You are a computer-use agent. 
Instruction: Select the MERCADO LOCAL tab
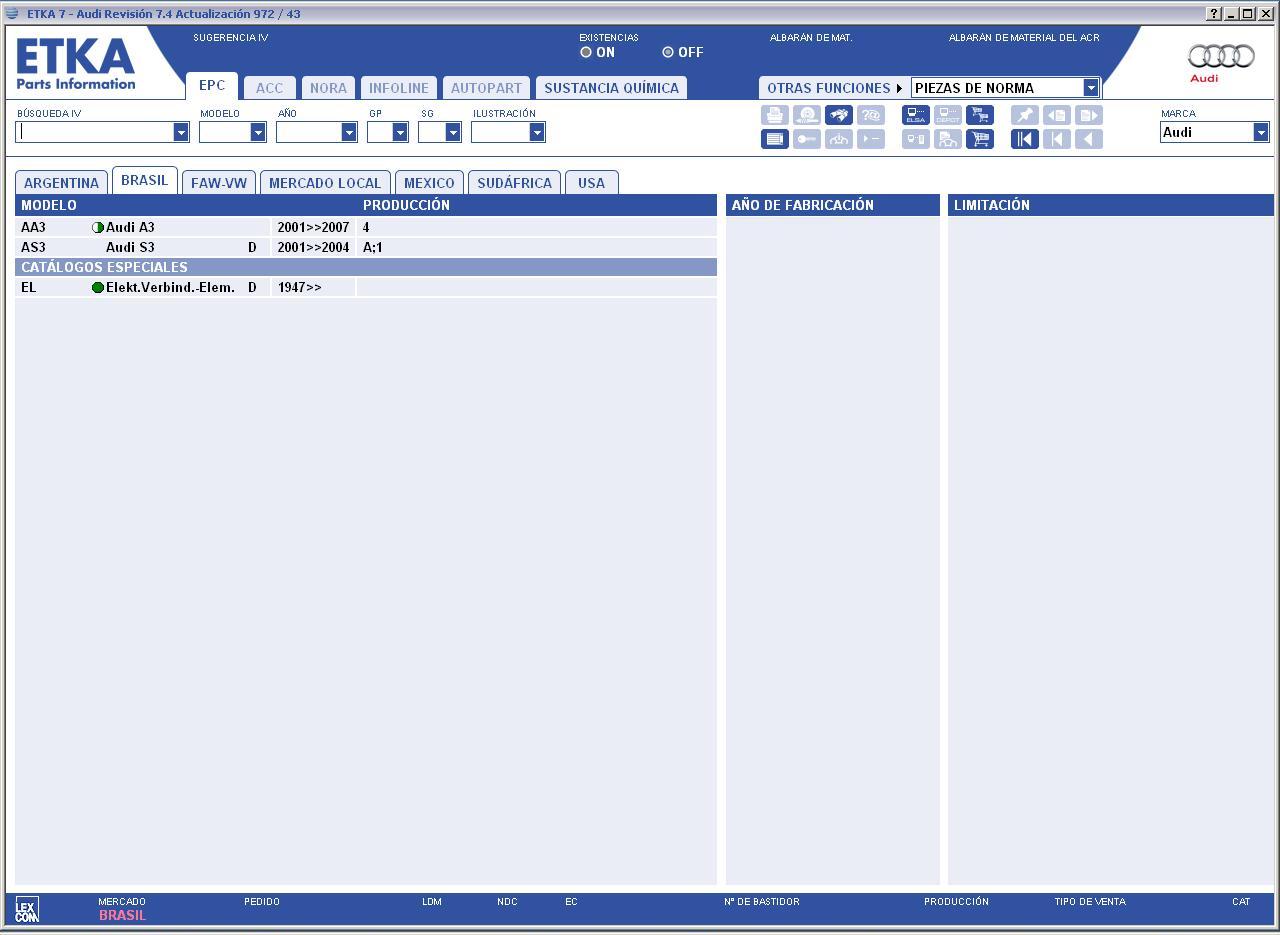point(325,183)
